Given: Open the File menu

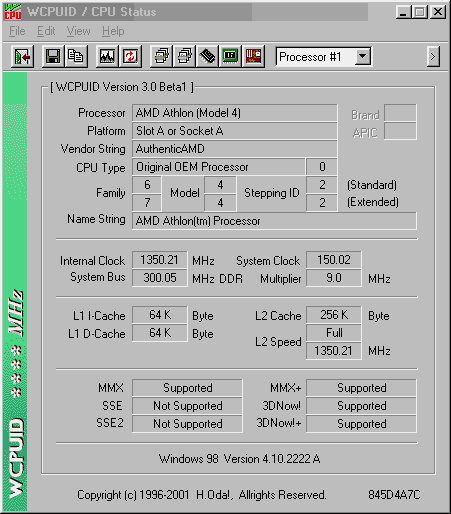Looking at the screenshot, I should (x=17, y=31).
